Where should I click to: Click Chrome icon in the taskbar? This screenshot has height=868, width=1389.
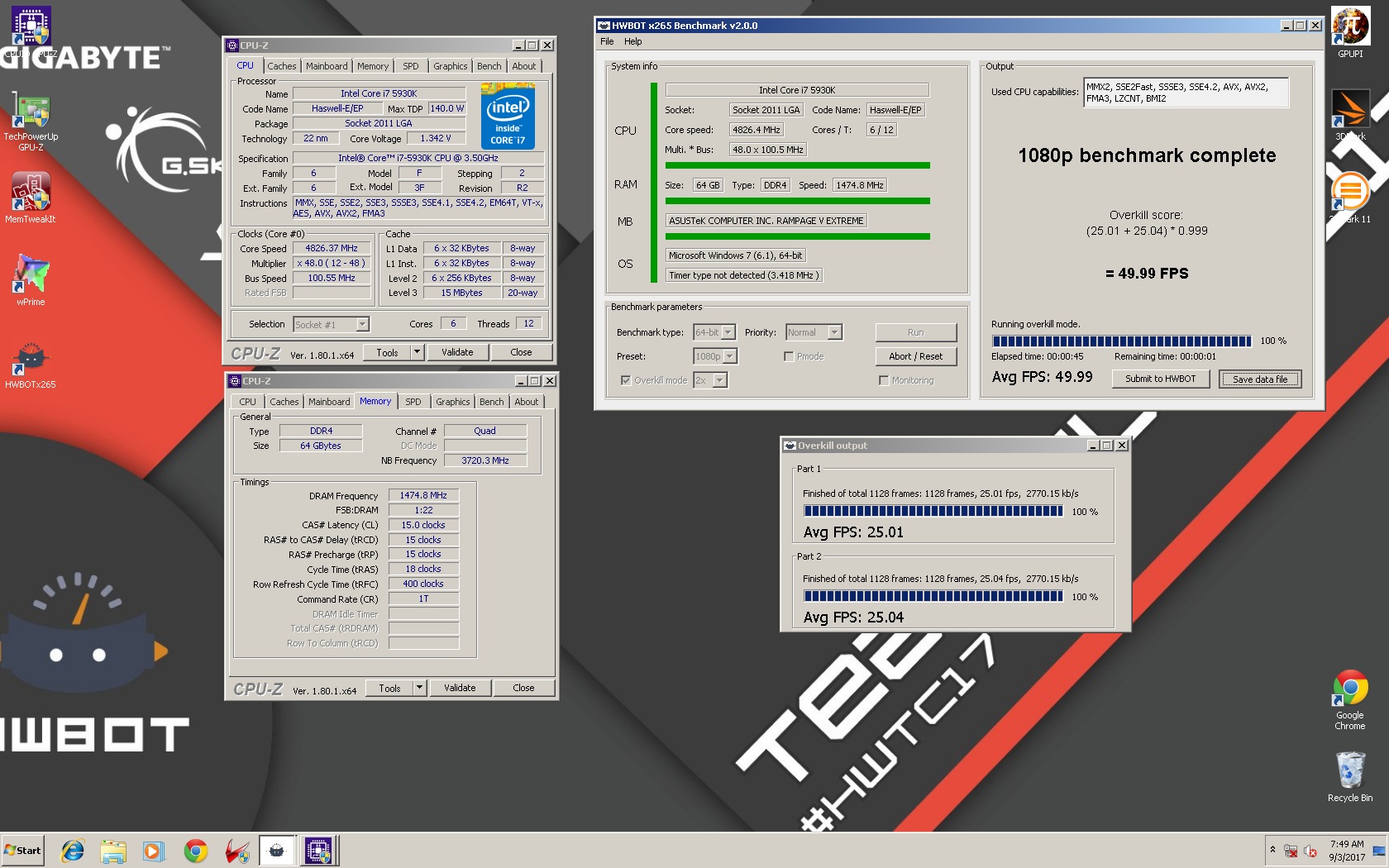click(196, 850)
